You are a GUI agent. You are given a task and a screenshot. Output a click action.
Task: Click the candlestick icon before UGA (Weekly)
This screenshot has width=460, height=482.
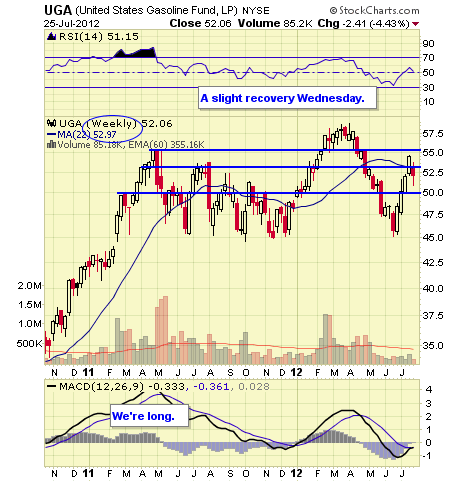[51, 123]
